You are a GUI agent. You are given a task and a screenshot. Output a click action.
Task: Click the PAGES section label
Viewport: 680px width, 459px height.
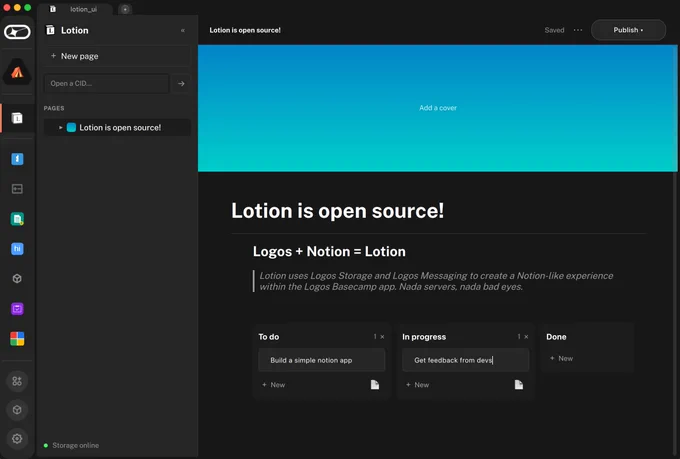coord(54,108)
